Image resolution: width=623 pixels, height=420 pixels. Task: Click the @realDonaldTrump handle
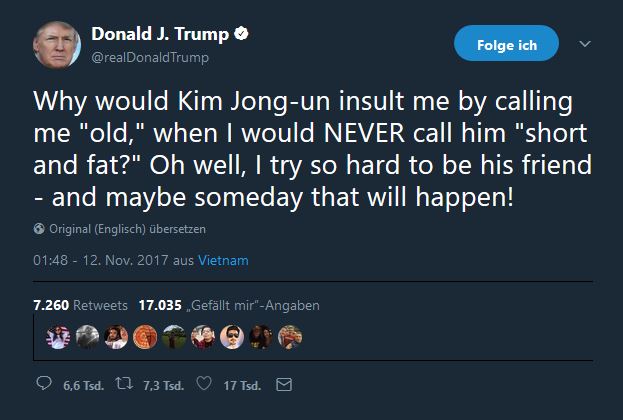click(x=151, y=57)
